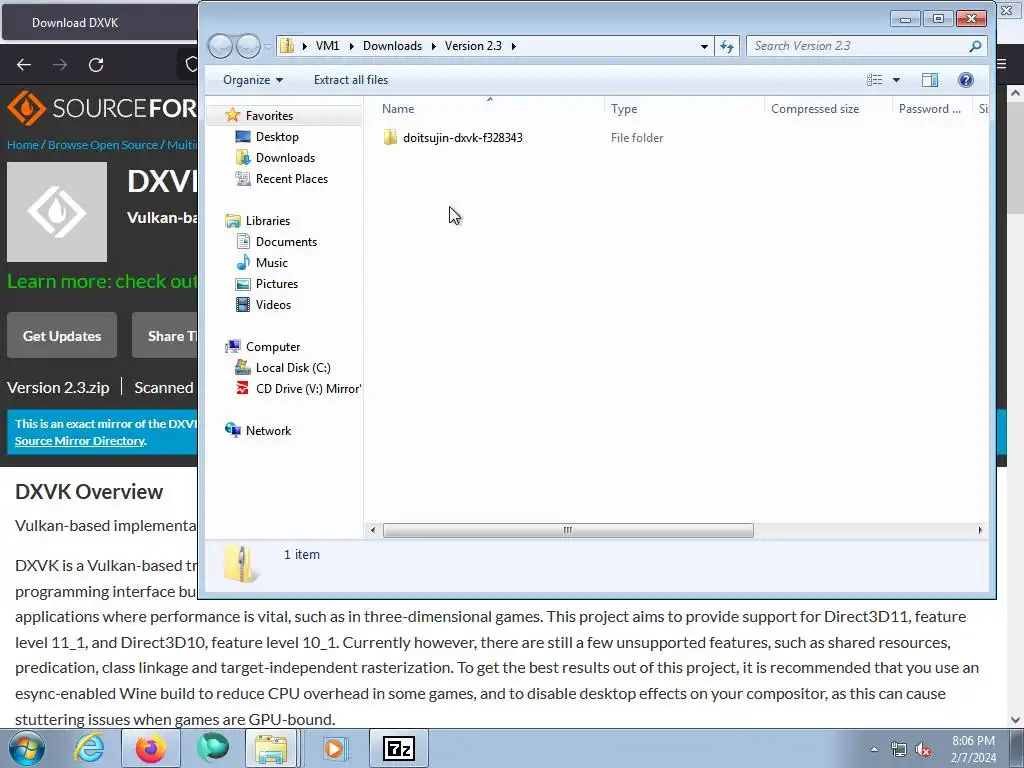Image resolution: width=1024 pixels, height=768 pixels.
Task: Select the Favorites star in sidebar
Action: [x=232, y=116]
